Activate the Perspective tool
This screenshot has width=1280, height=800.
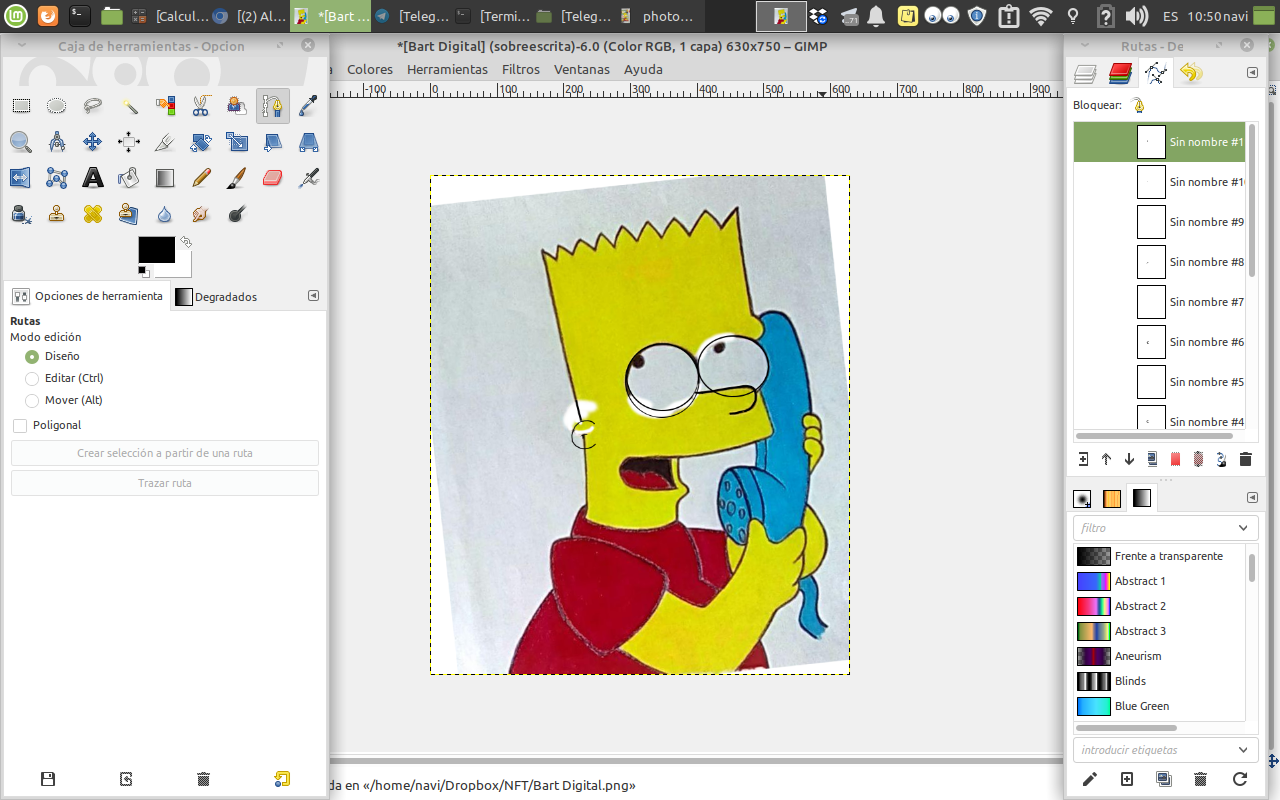click(x=309, y=142)
